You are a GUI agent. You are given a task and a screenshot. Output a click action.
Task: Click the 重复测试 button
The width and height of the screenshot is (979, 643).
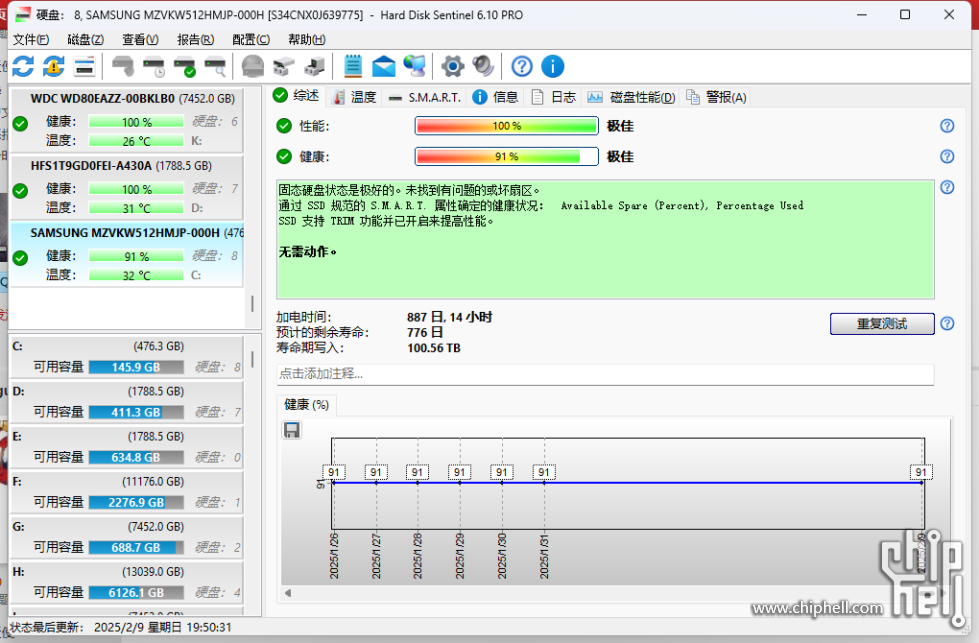tap(882, 323)
